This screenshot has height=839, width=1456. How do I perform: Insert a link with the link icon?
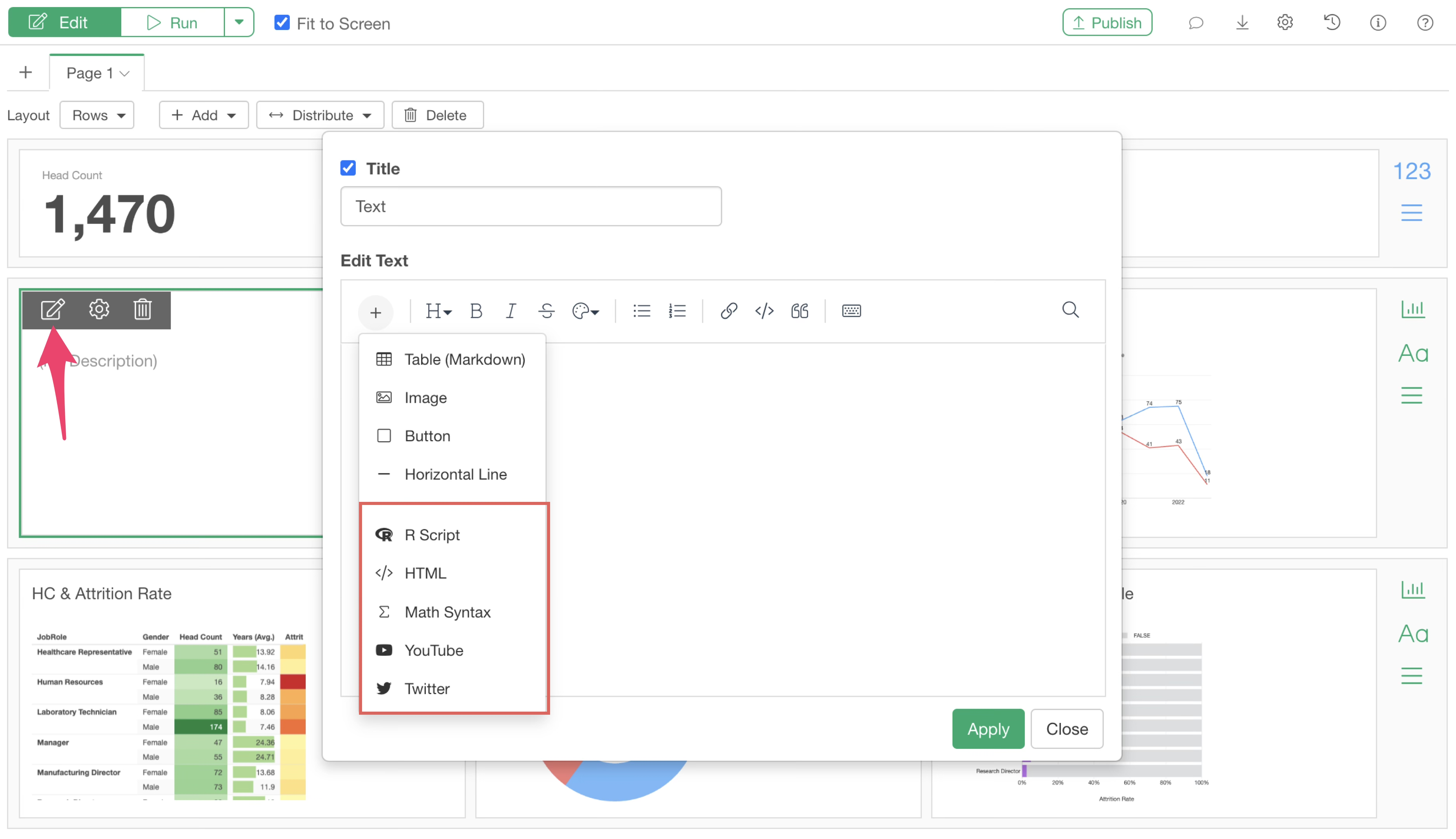[728, 311]
